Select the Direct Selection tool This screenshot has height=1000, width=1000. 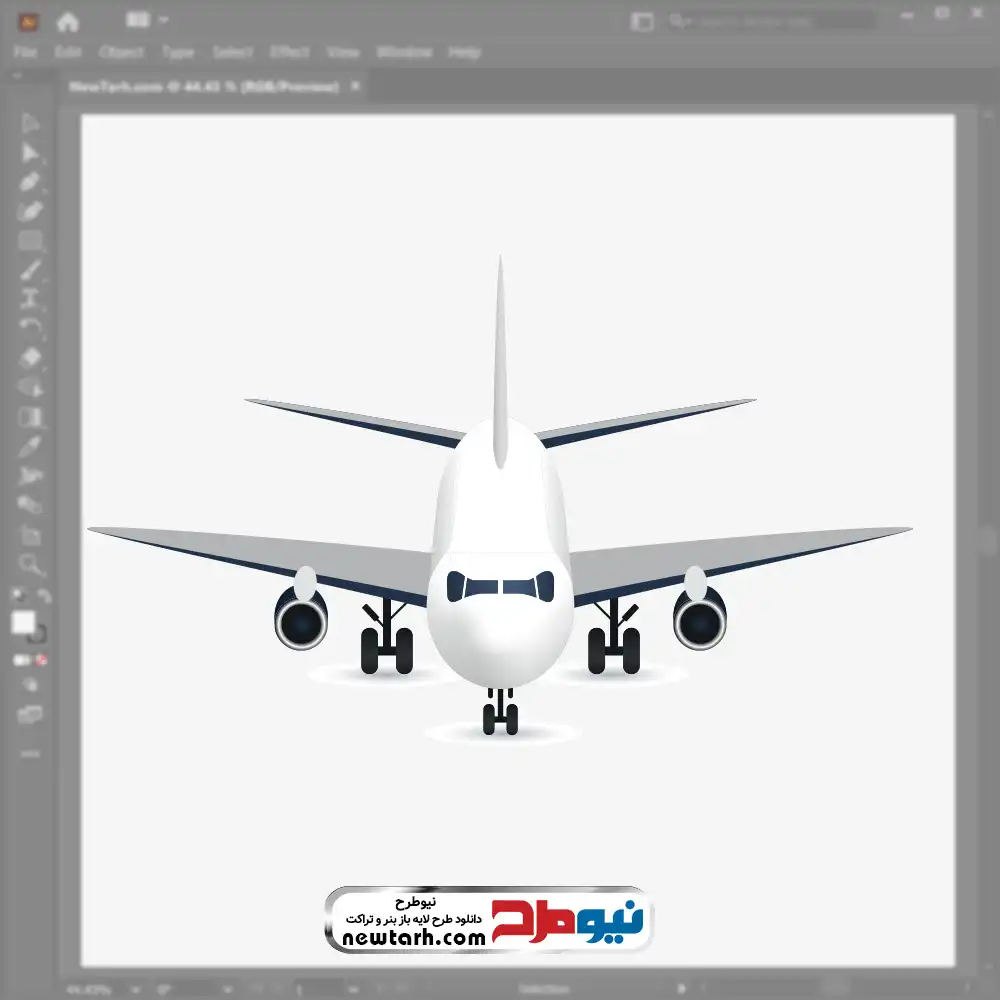[30, 153]
